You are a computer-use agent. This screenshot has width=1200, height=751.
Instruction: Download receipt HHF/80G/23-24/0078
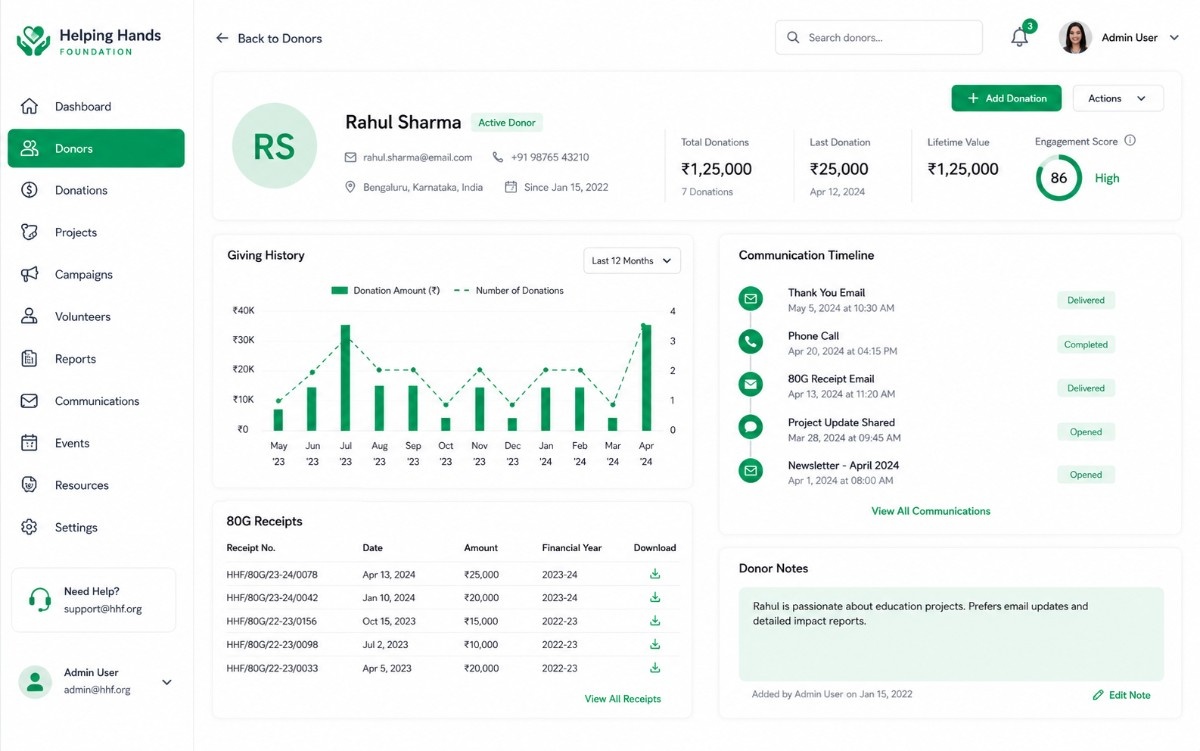tap(655, 574)
